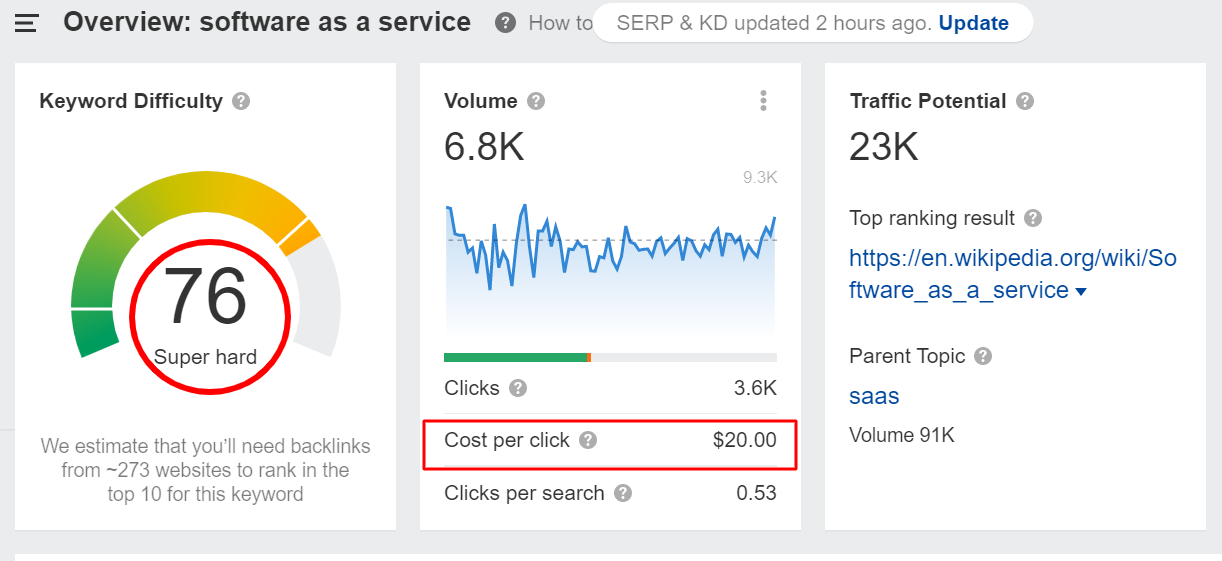Click the 76 Keyword Difficulty score
The height and width of the screenshot is (561, 1222).
205,297
